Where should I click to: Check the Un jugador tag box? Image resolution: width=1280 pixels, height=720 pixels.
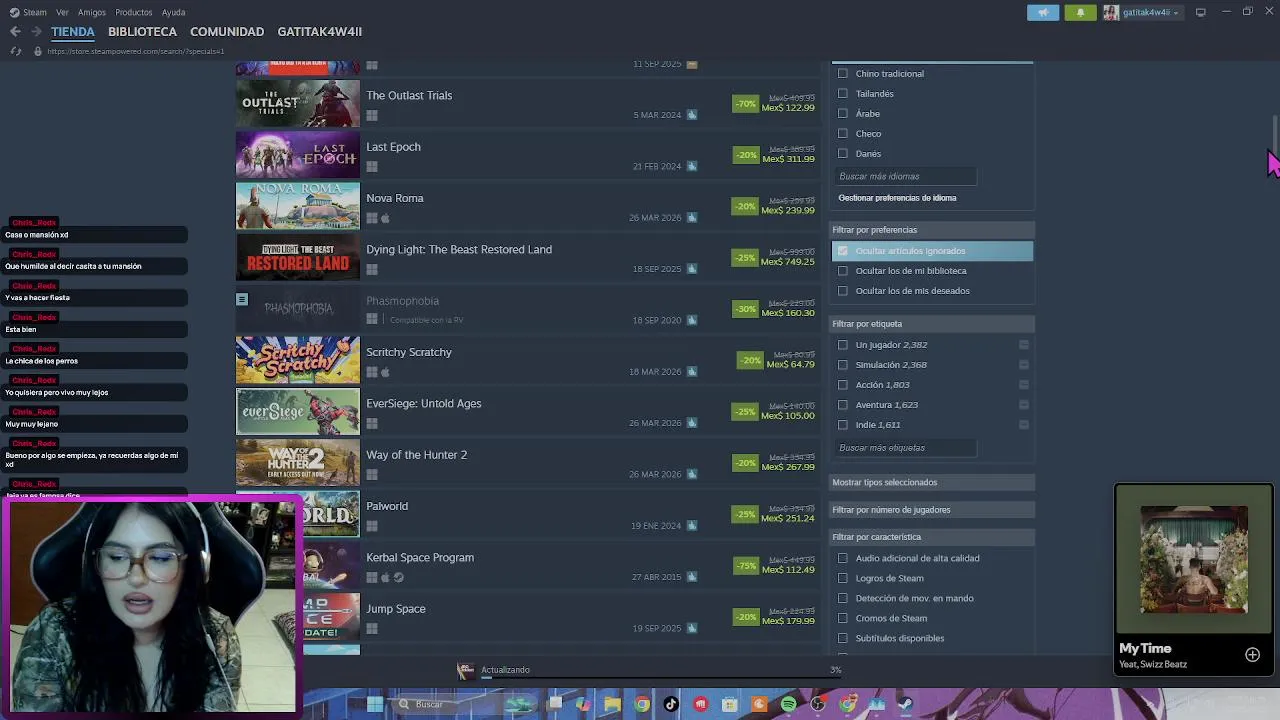[x=843, y=345]
